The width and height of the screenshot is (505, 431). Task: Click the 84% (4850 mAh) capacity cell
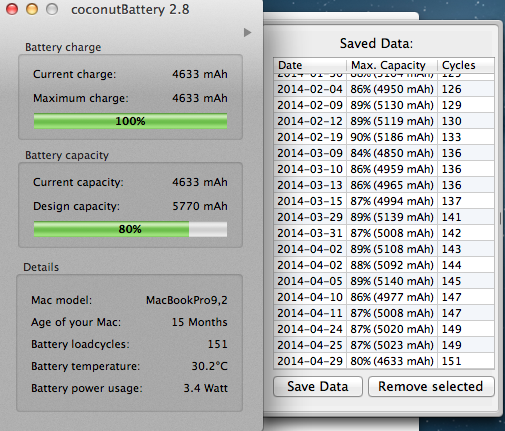[x=392, y=153]
